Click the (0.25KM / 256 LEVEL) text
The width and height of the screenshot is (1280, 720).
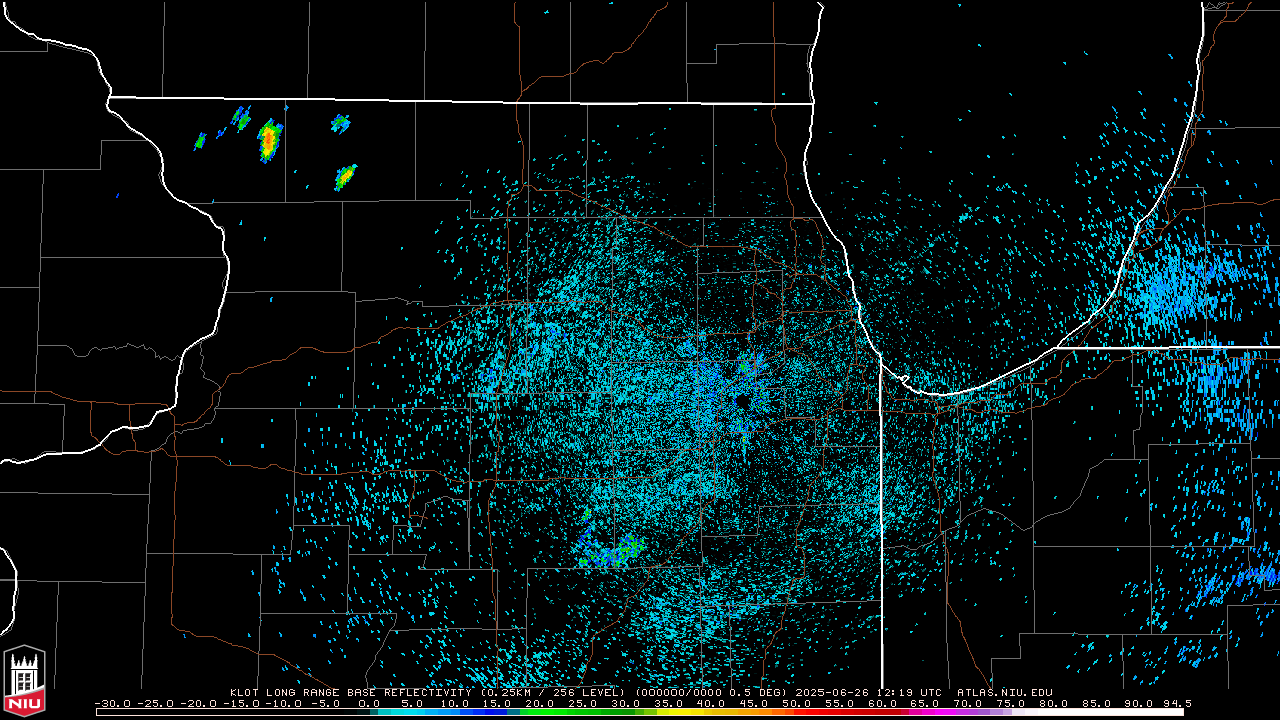553,692
